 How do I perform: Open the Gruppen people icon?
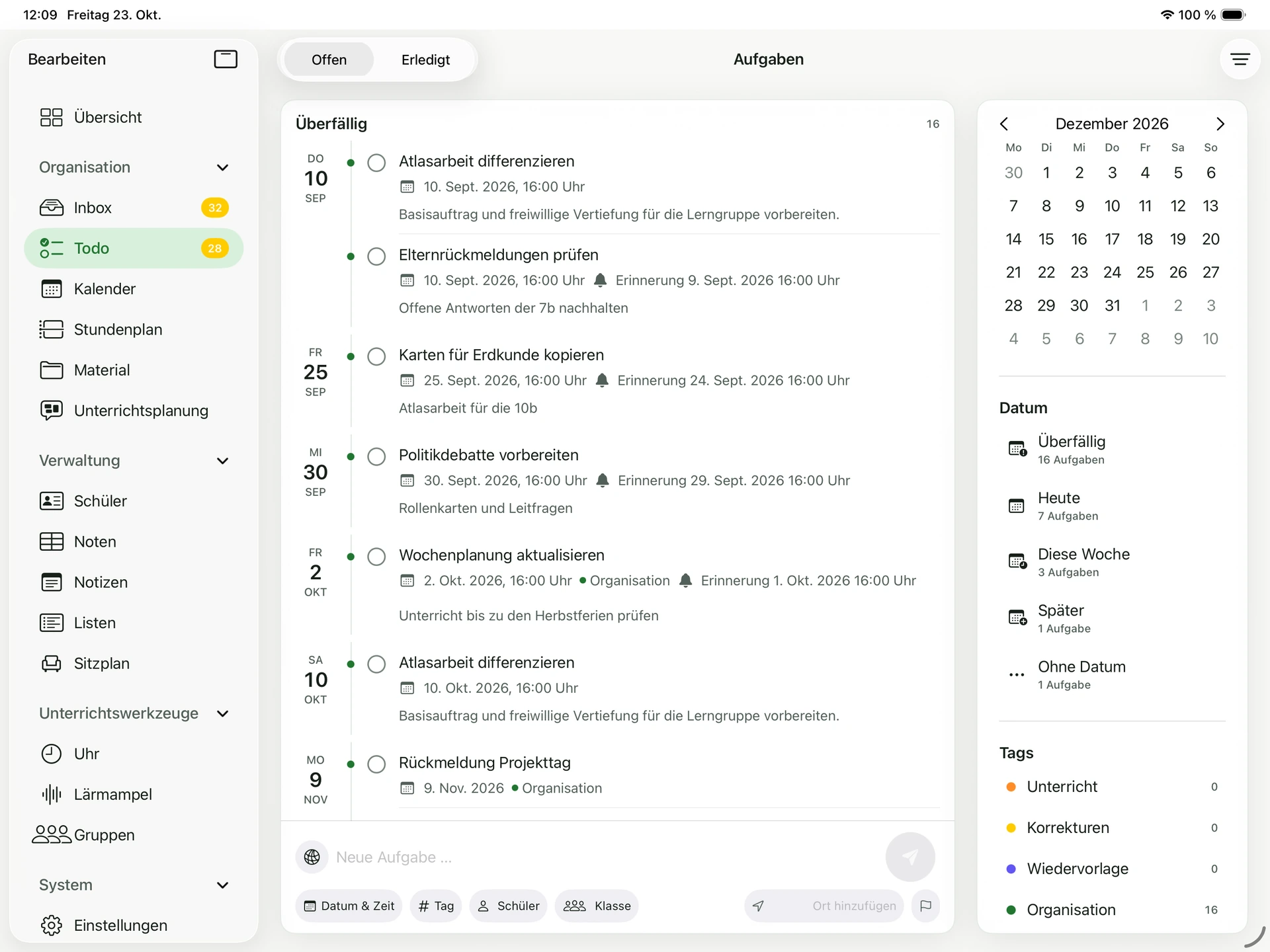pyautogui.click(x=52, y=835)
